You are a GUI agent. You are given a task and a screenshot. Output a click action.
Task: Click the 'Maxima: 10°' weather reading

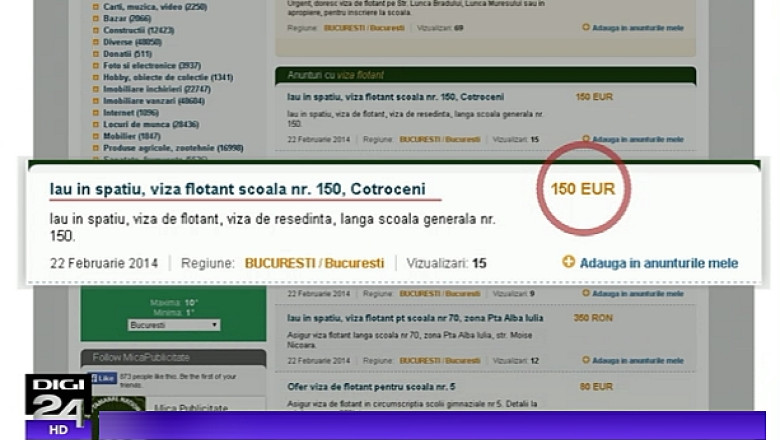tap(174, 303)
